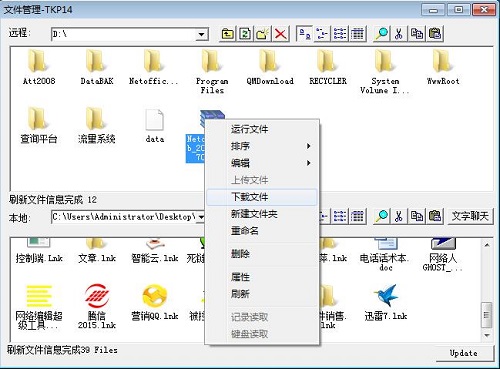Choose 重命名 from context menu
500x369 pixels.
[262, 231]
